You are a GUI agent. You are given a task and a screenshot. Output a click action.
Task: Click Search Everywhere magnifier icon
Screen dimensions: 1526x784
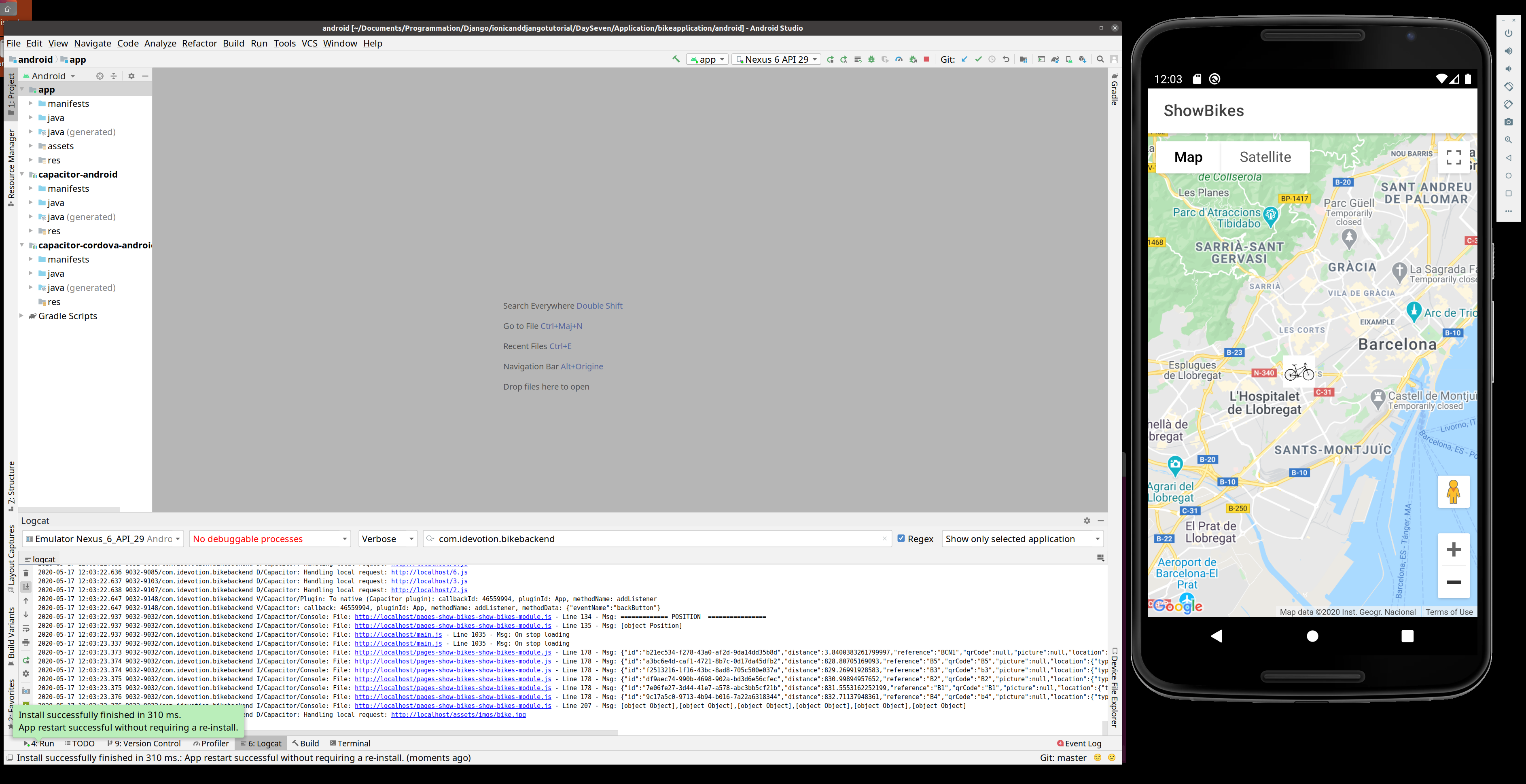click(x=1100, y=59)
